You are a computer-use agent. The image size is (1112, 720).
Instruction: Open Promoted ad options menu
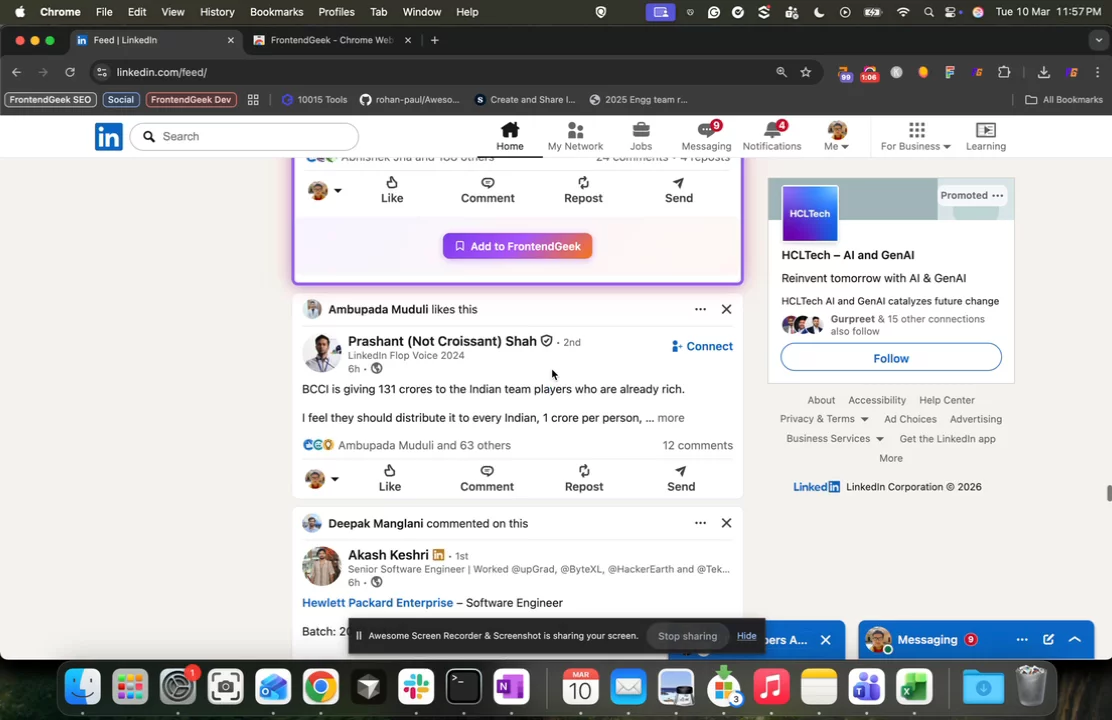point(998,196)
